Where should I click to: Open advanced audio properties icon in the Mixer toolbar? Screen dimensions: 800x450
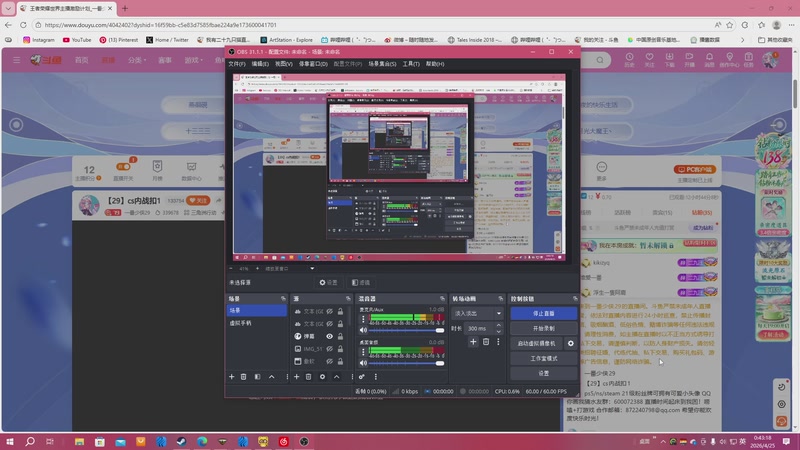click(x=362, y=377)
